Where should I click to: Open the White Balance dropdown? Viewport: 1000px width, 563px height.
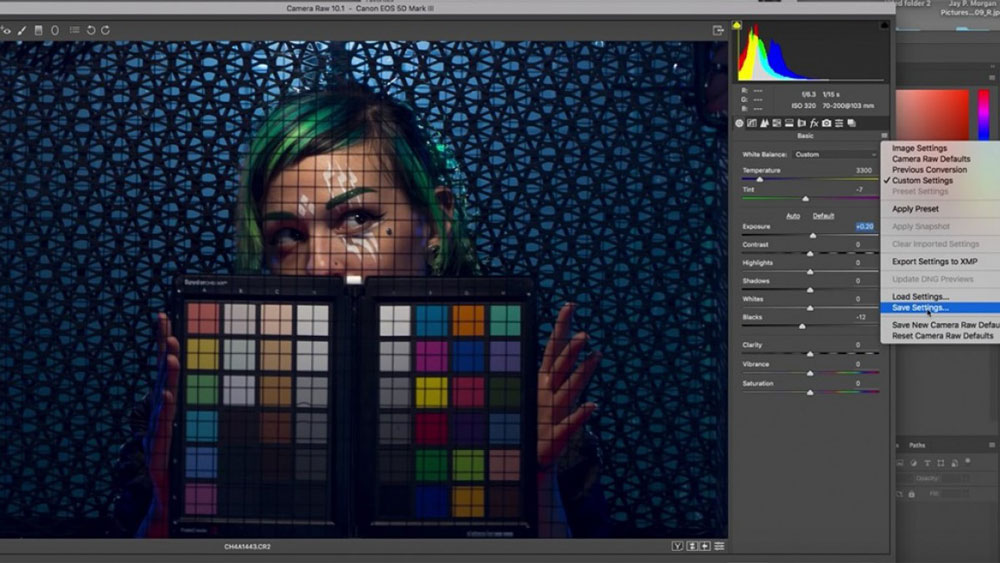coord(834,154)
